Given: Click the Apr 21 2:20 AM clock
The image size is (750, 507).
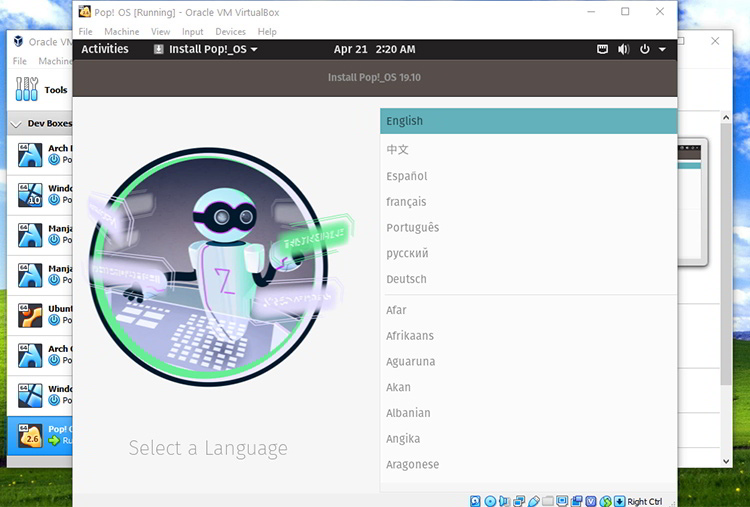Looking at the screenshot, I should click(375, 49).
